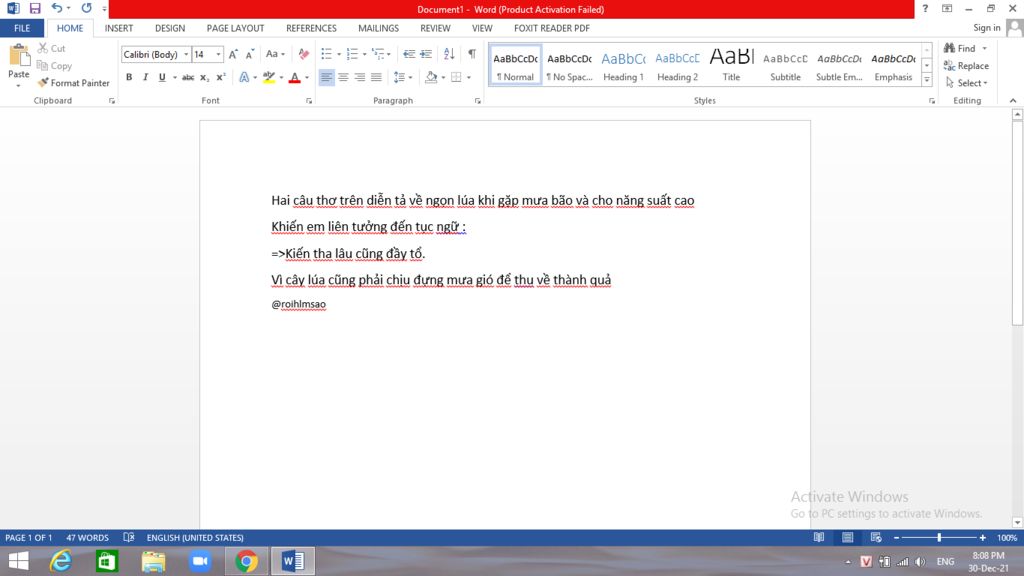This screenshot has height=576, width=1024.
Task: Switch to the REVIEW tab
Action: (435, 28)
